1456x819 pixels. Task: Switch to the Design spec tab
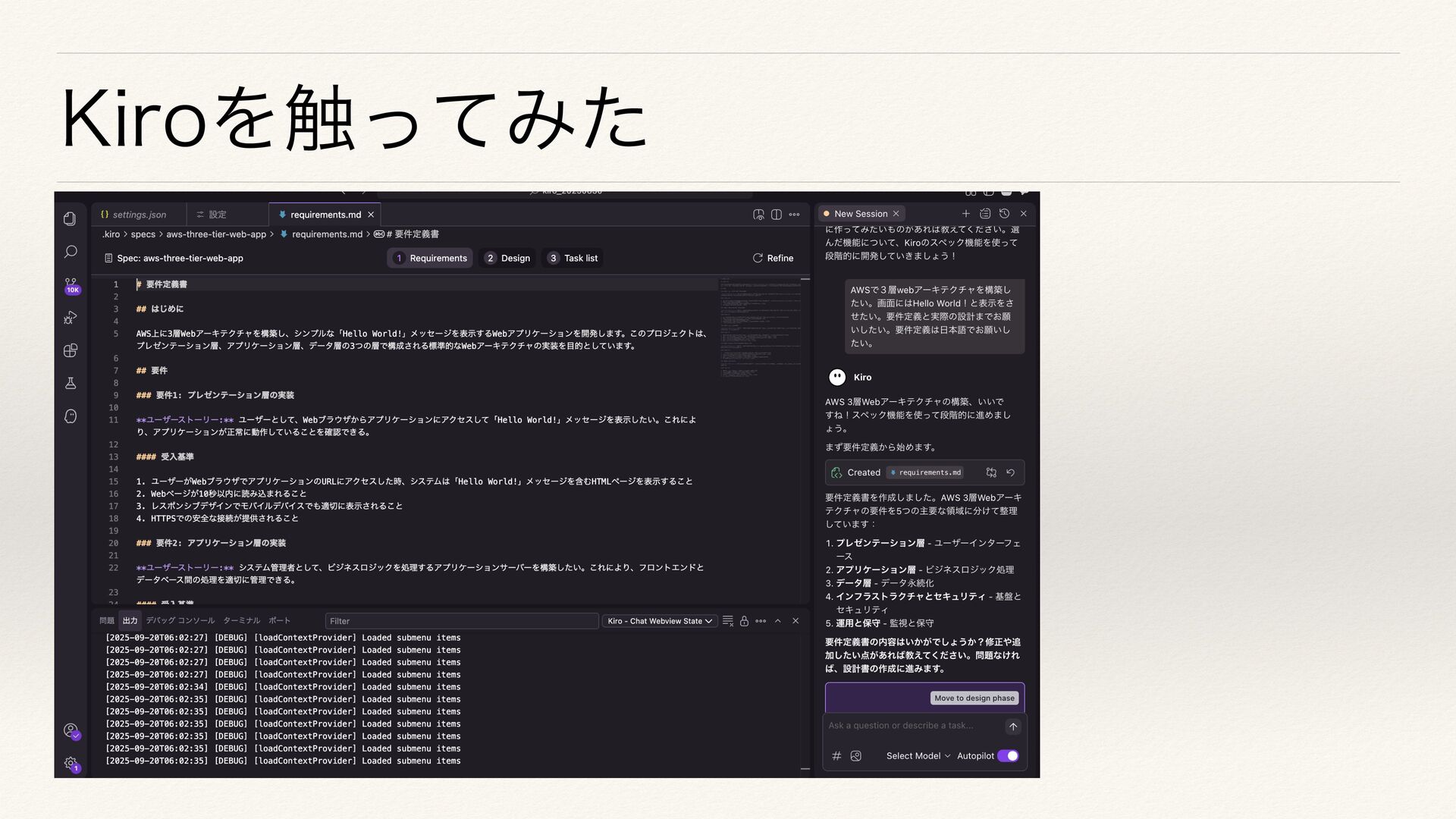click(507, 259)
